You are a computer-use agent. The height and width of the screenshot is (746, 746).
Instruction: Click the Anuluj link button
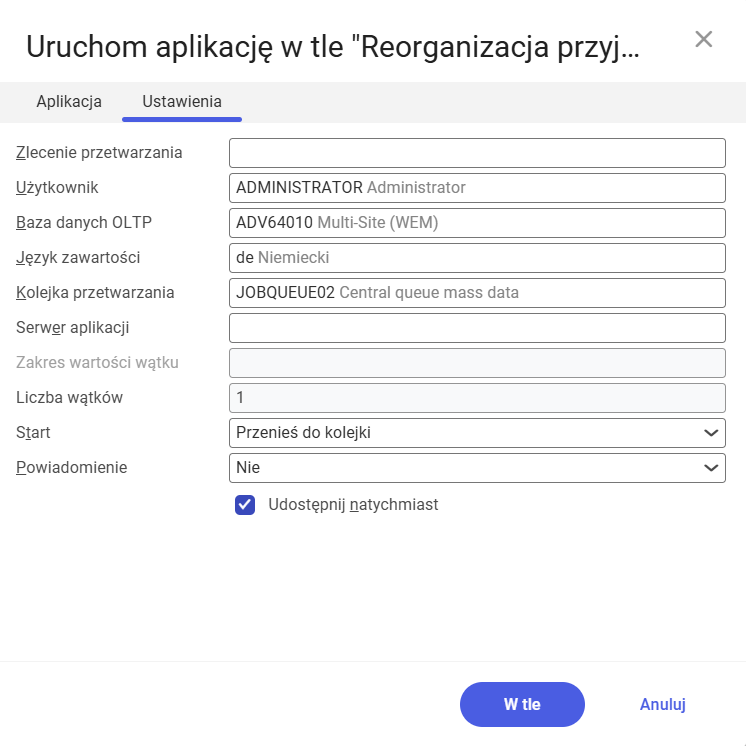coord(662,704)
